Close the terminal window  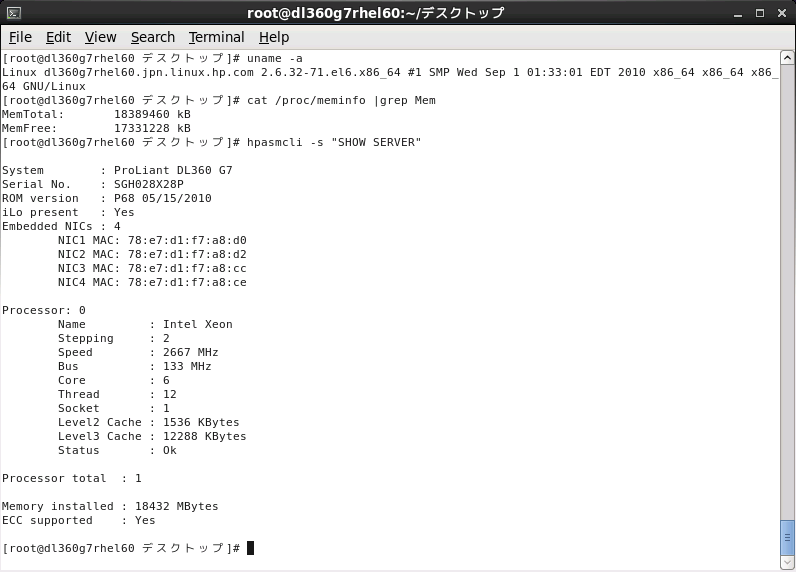[x=782, y=13]
